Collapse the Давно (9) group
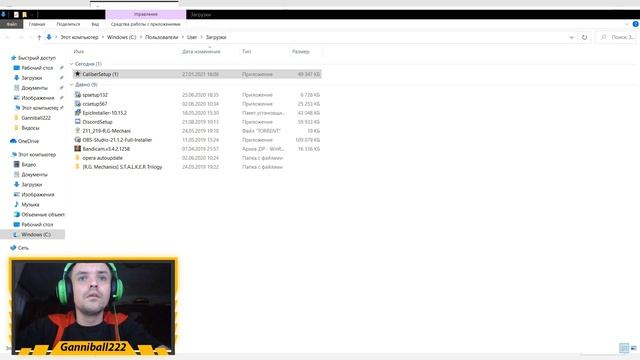Screen dimensions: 640x360 (71, 85)
